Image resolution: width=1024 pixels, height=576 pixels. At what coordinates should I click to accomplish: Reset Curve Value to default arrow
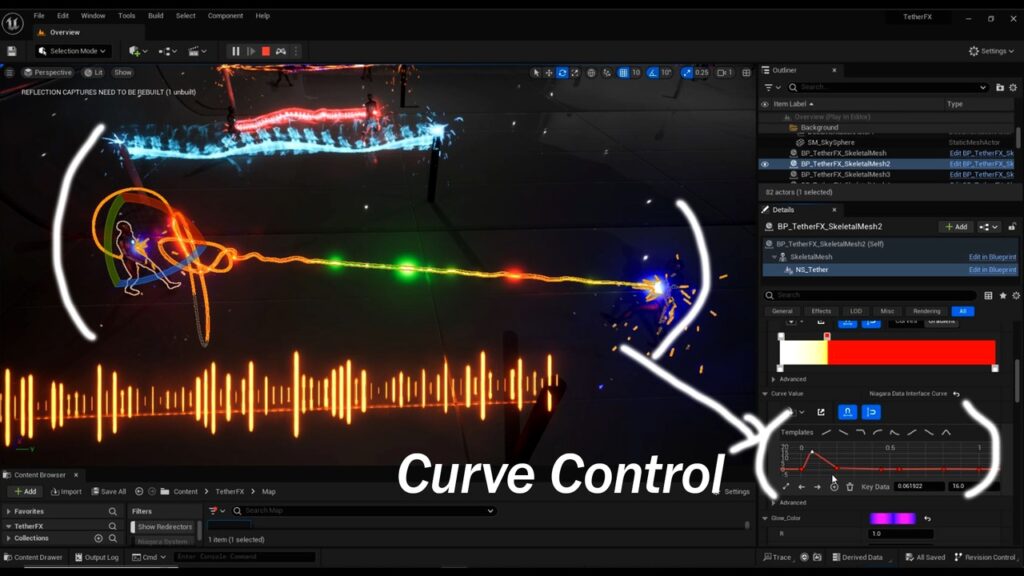coord(956,394)
